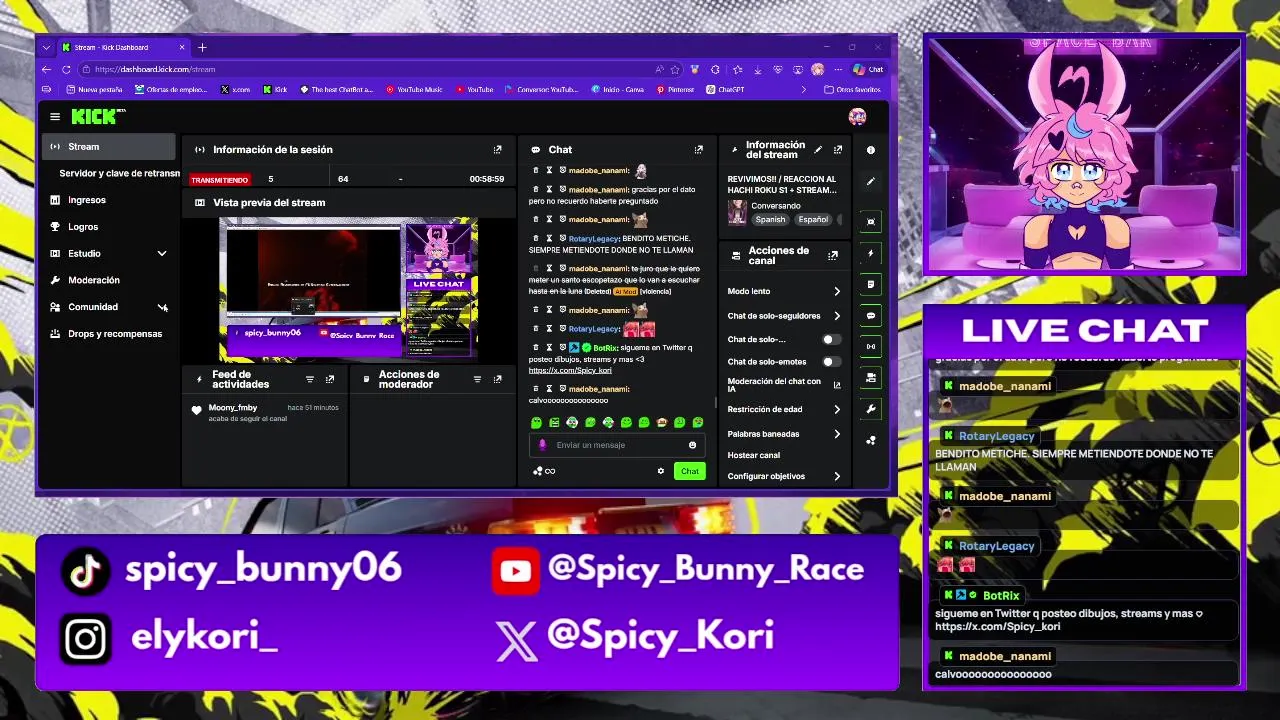Open the Kick hamburger menu
This screenshot has width=1280, height=720.
pos(55,117)
